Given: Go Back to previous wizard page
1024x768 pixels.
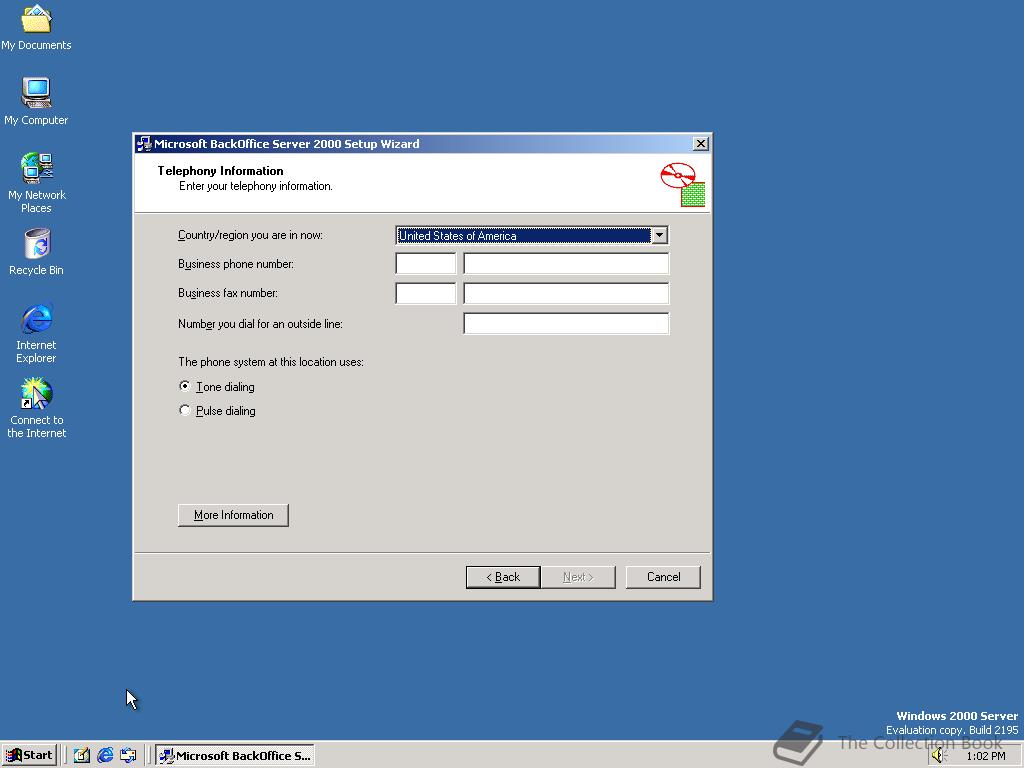Looking at the screenshot, I should pyautogui.click(x=503, y=577).
